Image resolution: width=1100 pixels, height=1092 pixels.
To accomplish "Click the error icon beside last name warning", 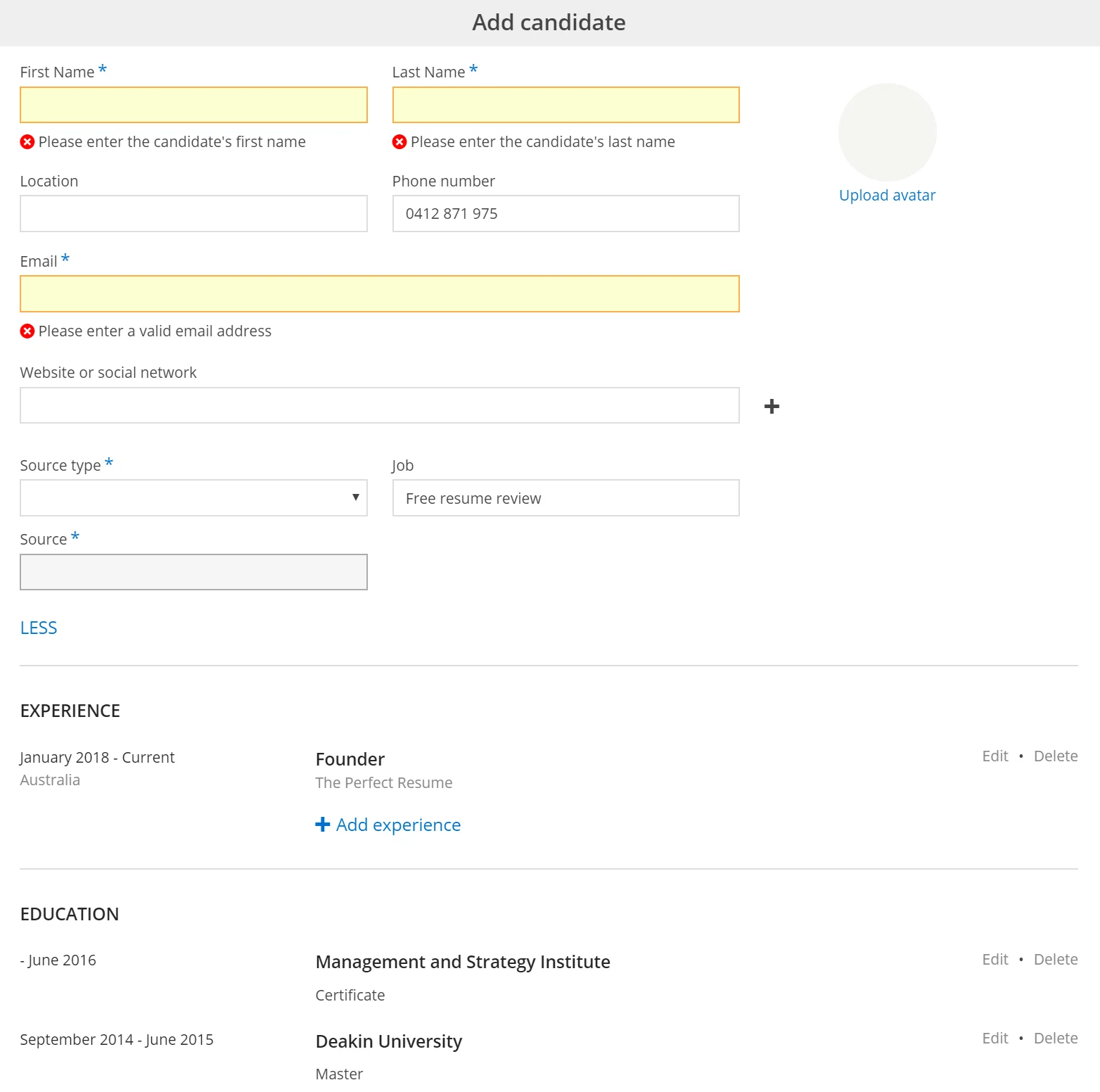I will click(x=399, y=141).
